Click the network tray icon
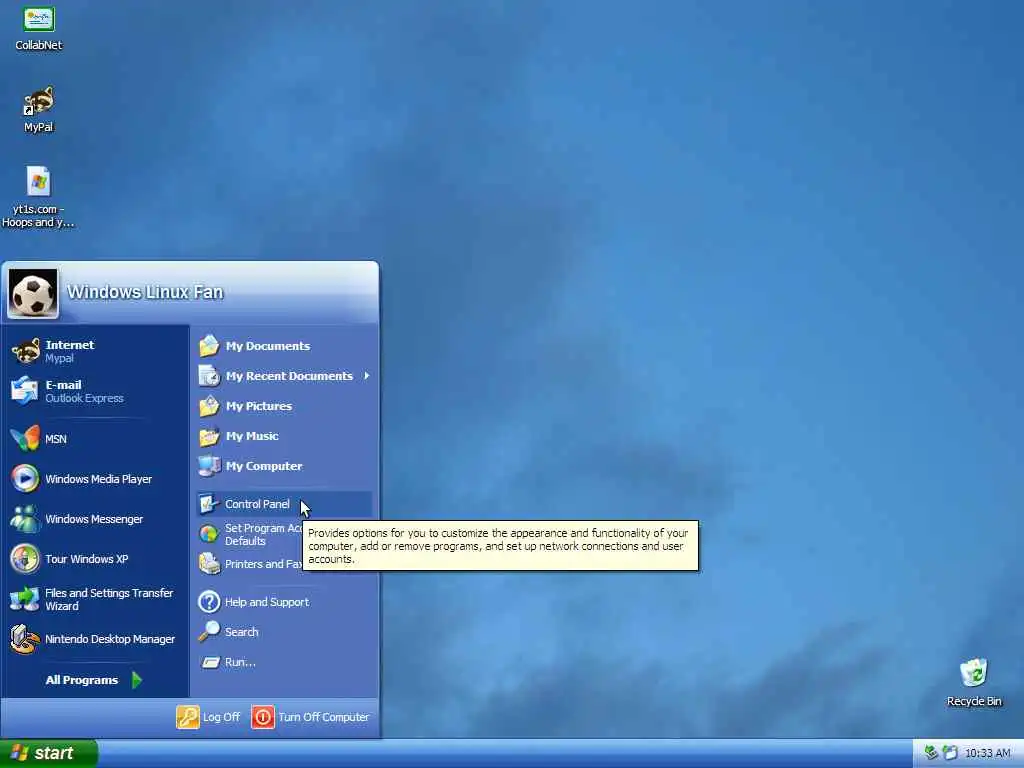Viewport: 1024px width, 768px height. (932, 753)
